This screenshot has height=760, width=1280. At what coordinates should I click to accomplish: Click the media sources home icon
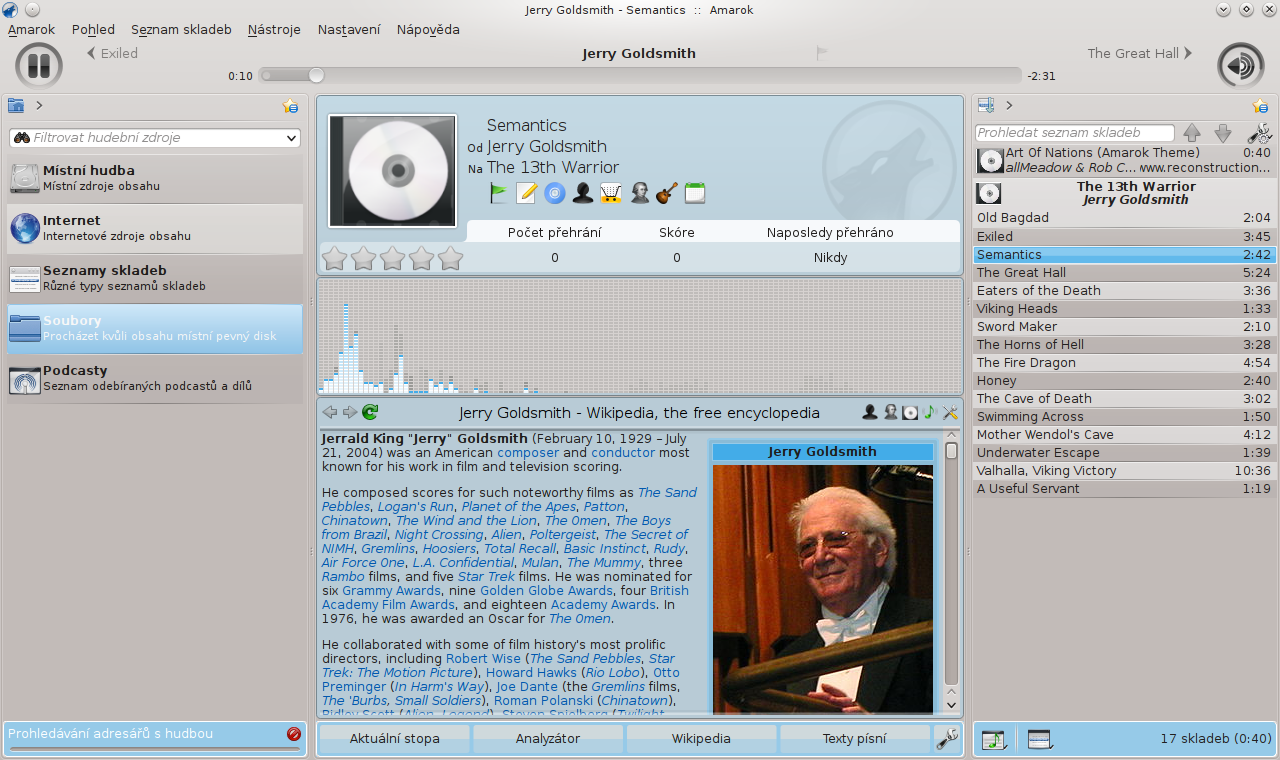tap(16, 105)
